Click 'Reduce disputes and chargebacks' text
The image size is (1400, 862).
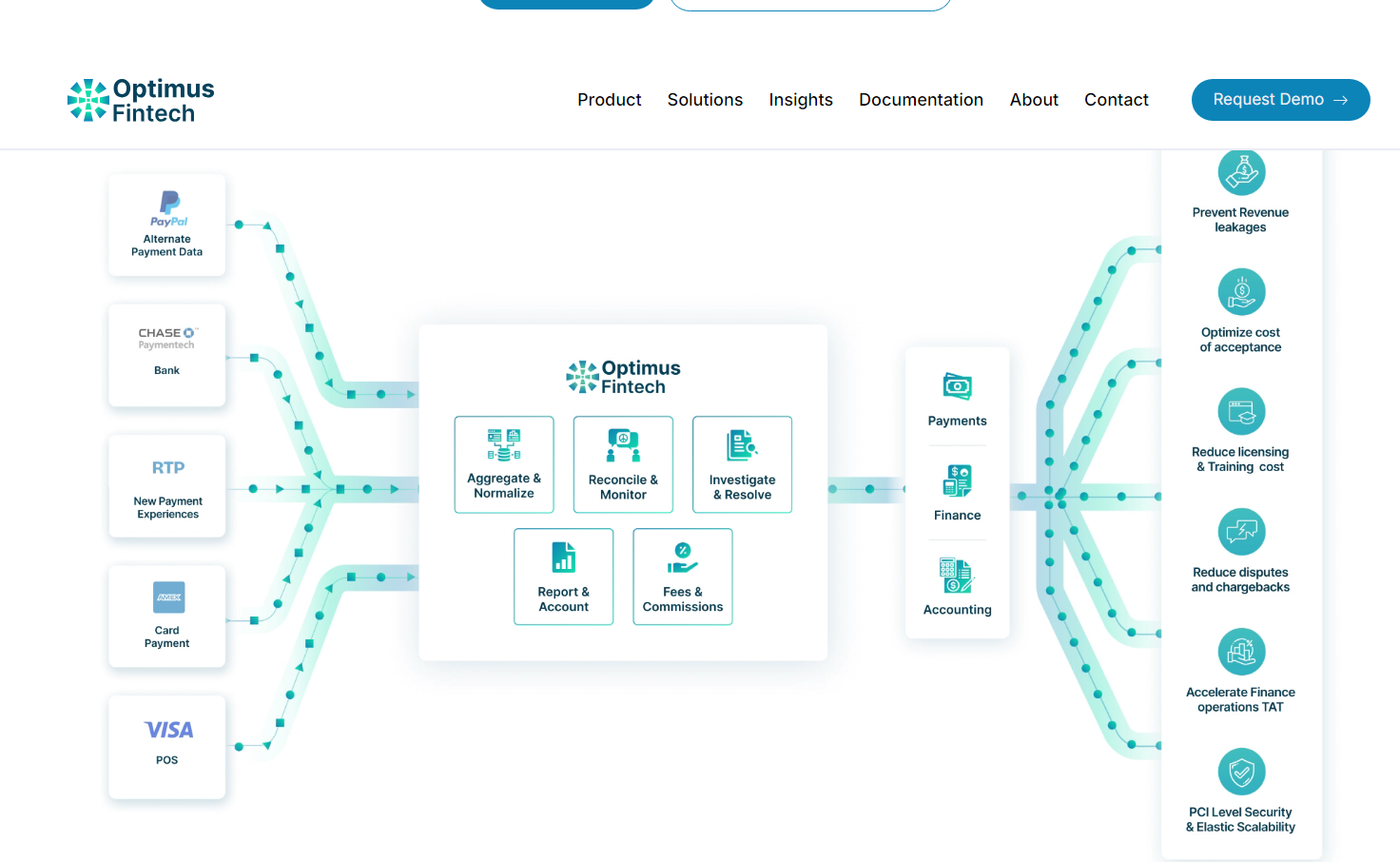click(x=1241, y=579)
